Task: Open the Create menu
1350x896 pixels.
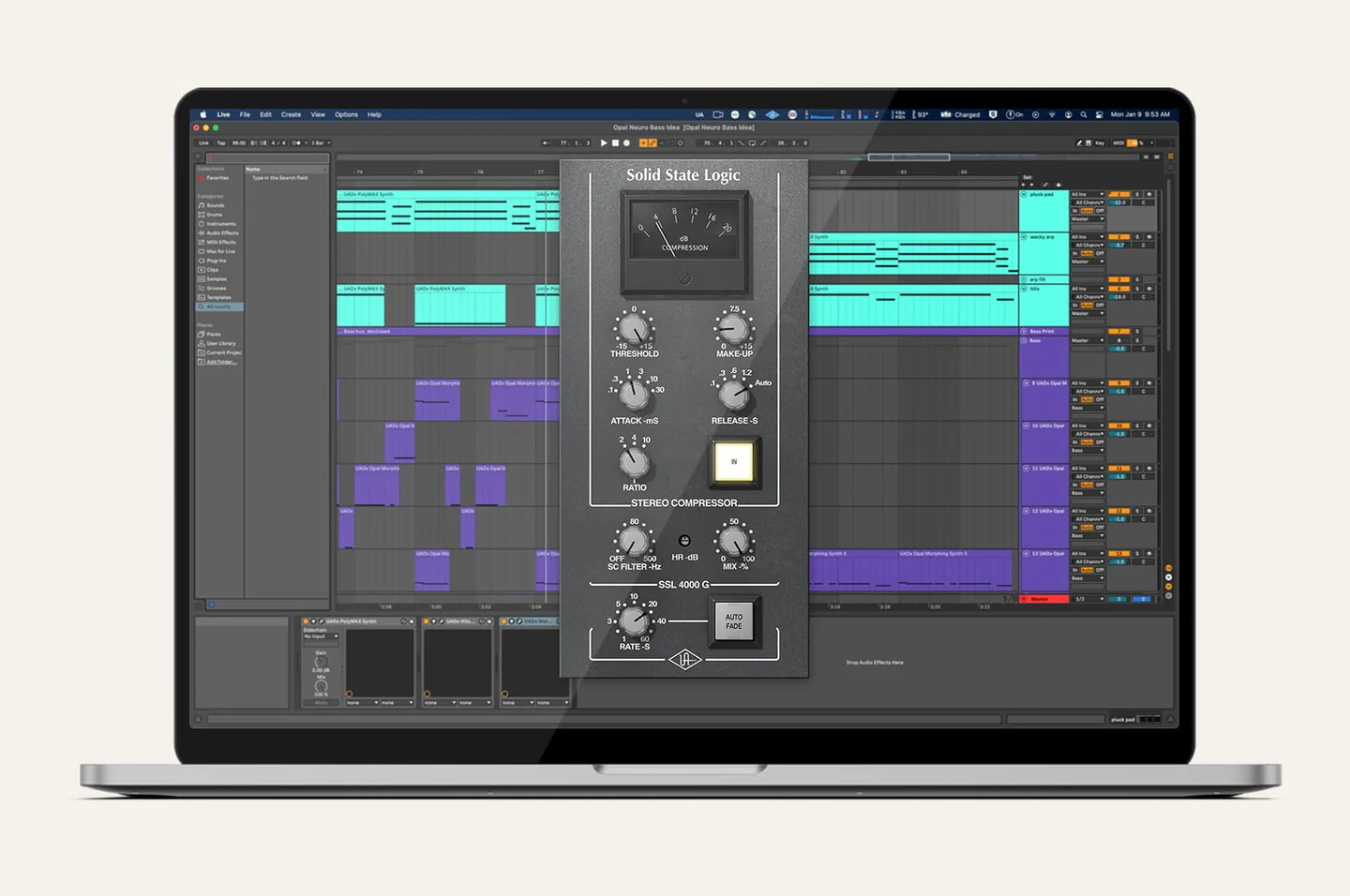Action: 291,114
